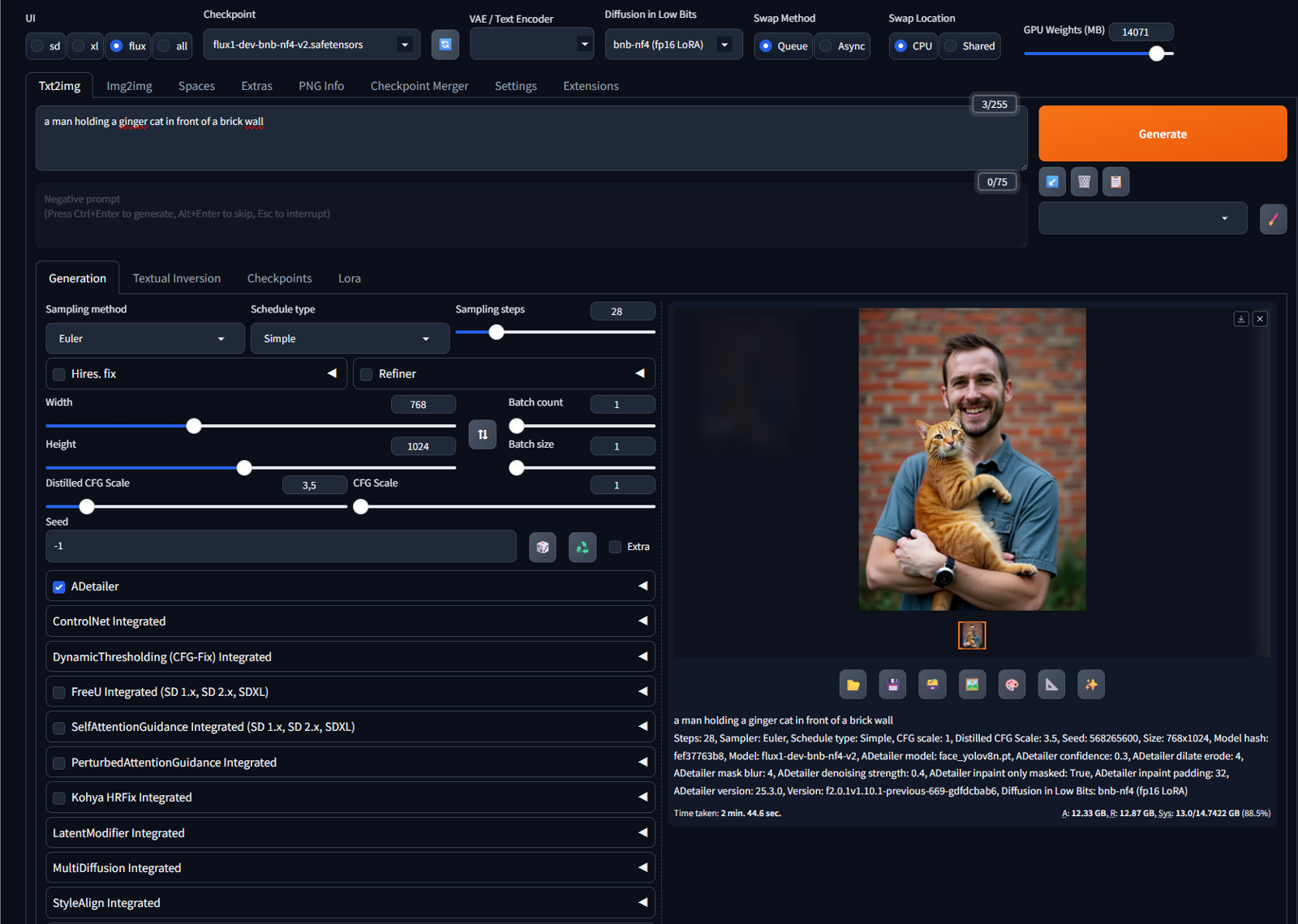Save the generated image using the floppy disk icon
Image resolution: width=1298 pixels, height=924 pixels.
(892, 684)
